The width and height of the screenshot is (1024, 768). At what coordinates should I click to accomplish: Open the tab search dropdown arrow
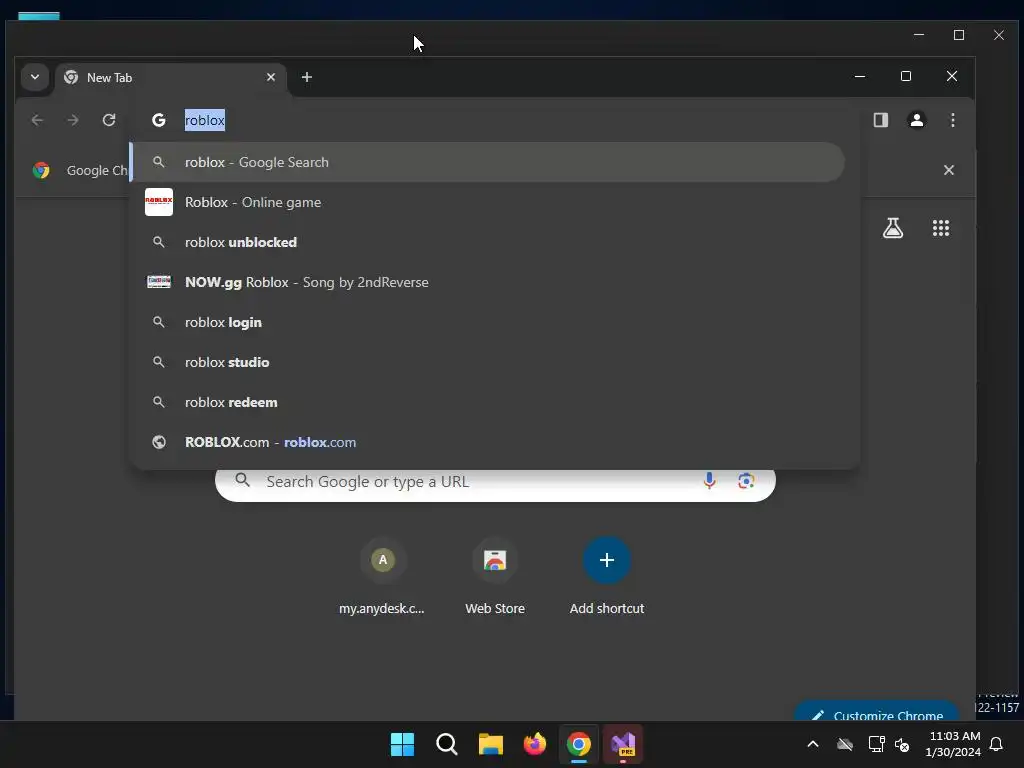coord(35,77)
